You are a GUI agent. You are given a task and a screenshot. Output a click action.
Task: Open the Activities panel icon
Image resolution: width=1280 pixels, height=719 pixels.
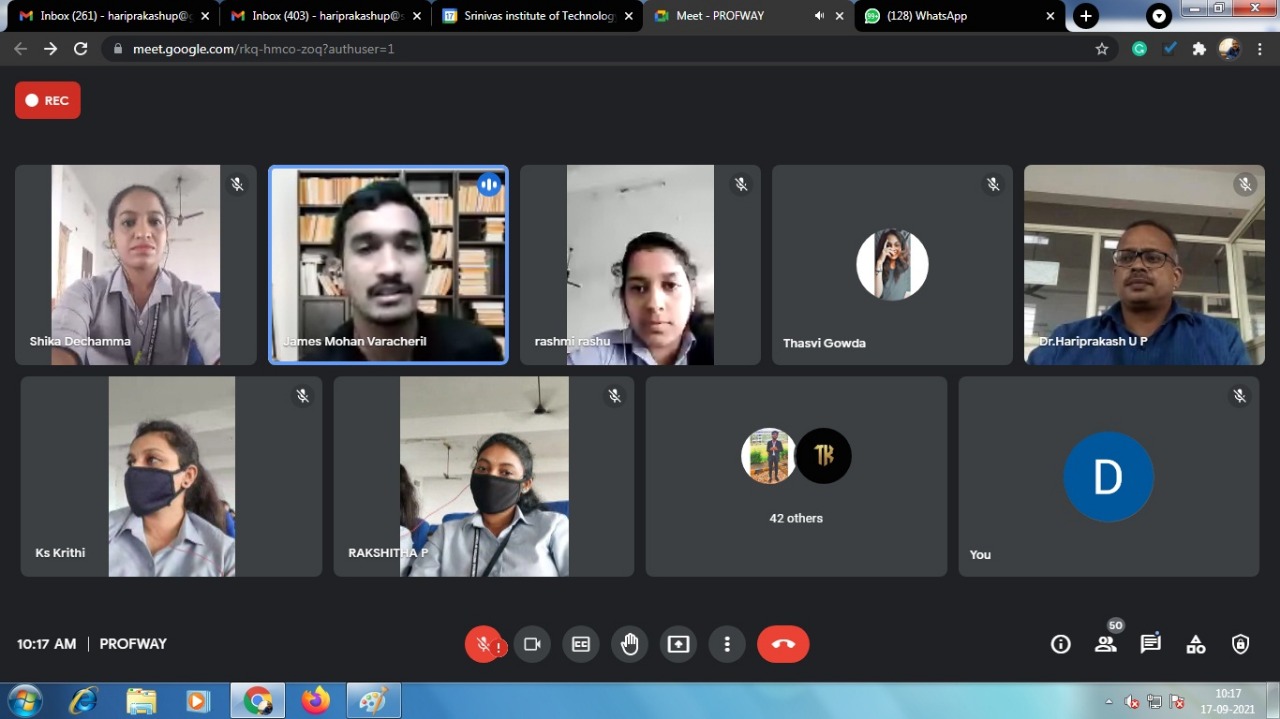click(1196, 644)
